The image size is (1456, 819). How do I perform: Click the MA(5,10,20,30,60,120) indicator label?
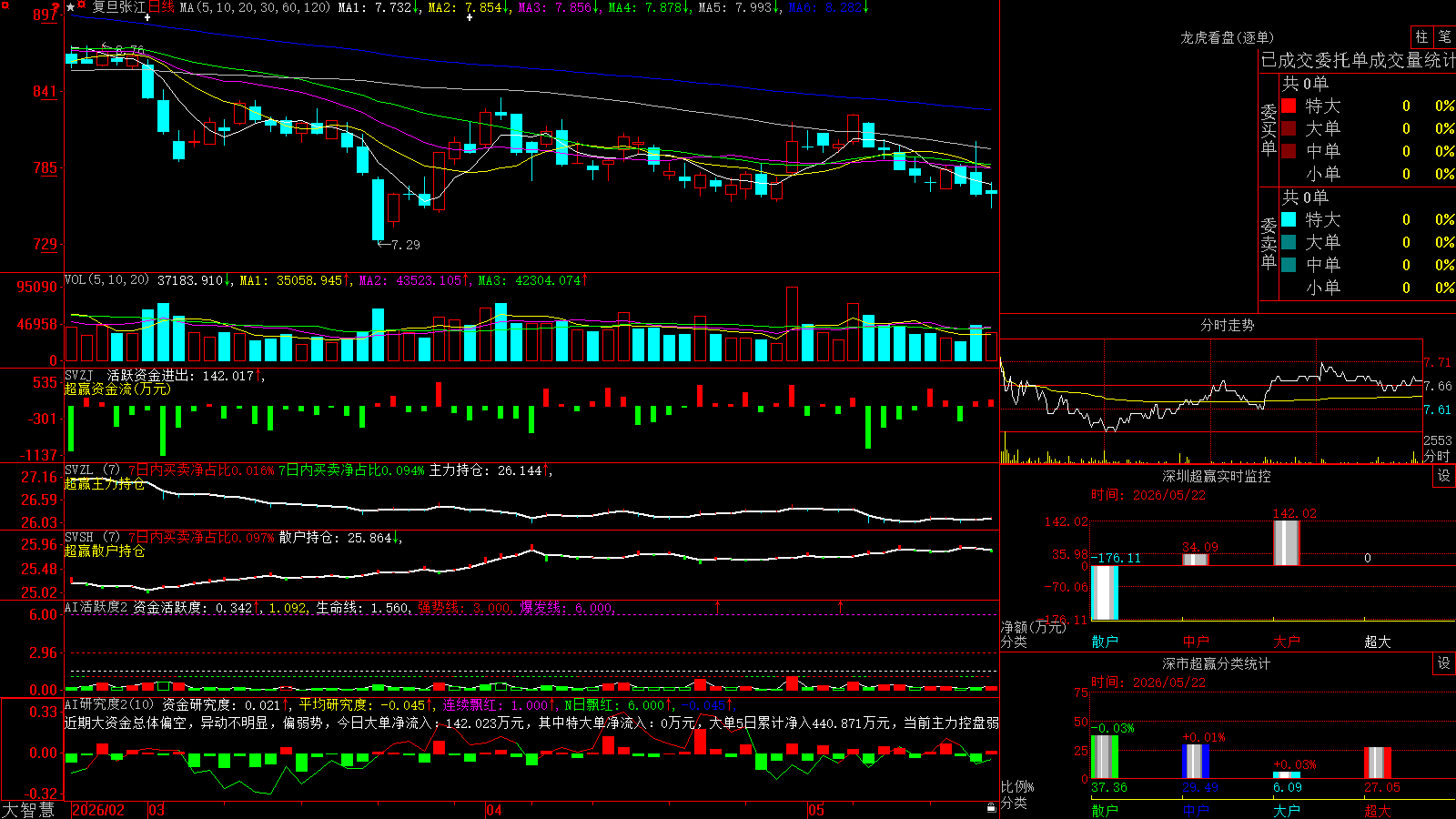pos(255,7)
